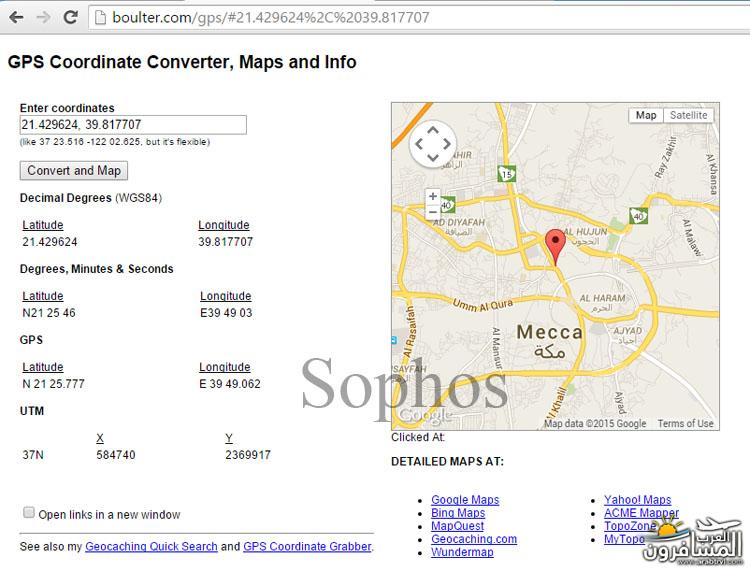The image size is (750, 572).
Task: Click GPS longitude E 39 49.062
Action: click(230, 384)
